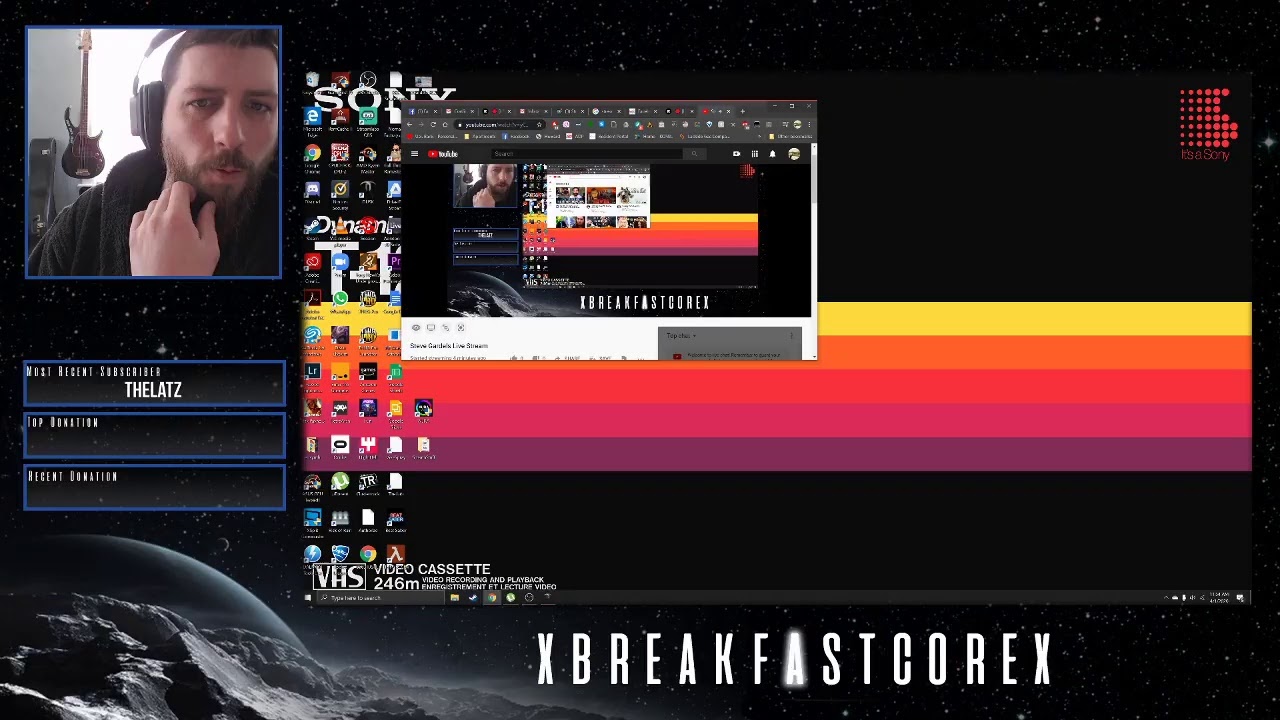Select the Half-Life lambda desktop shortcut

point(395,554)
